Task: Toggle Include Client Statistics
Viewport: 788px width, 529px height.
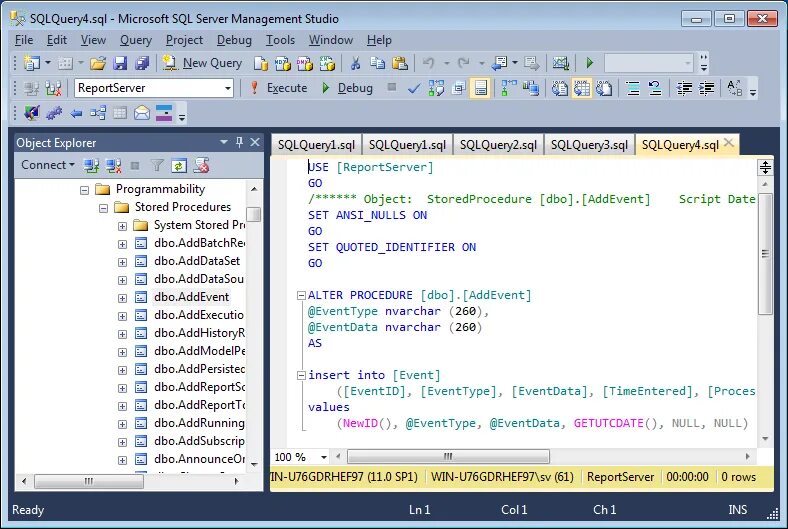Action: click(531, 88)
